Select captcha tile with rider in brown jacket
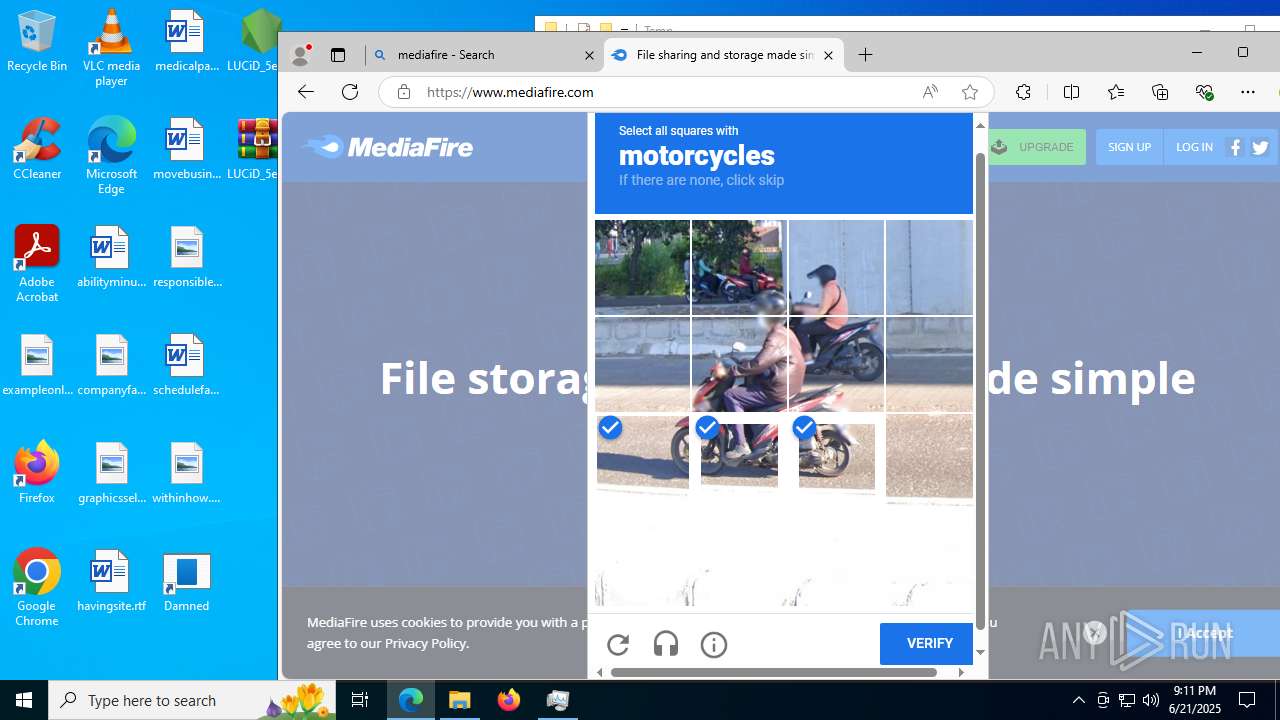The height and width of the screenshot is (720, 1280). [739, 365]
